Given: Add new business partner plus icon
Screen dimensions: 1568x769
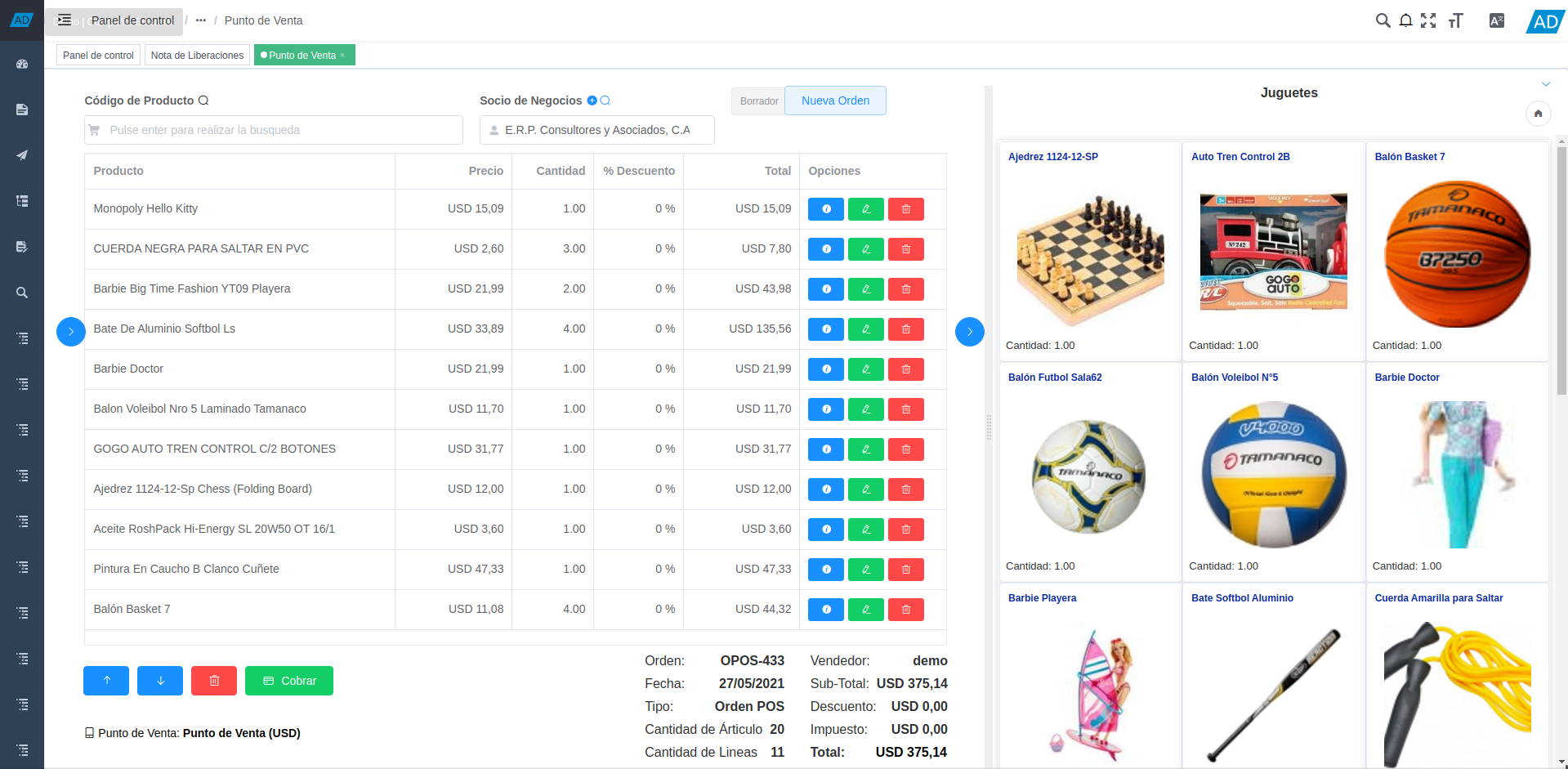Looking at the screenshot, I should (592, 101).
